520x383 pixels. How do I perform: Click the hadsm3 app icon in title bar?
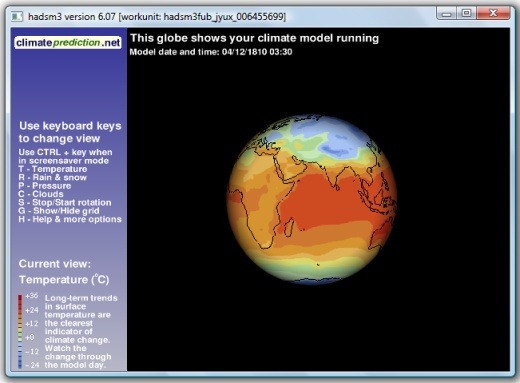pyautogui.click(x=17, y=16)
